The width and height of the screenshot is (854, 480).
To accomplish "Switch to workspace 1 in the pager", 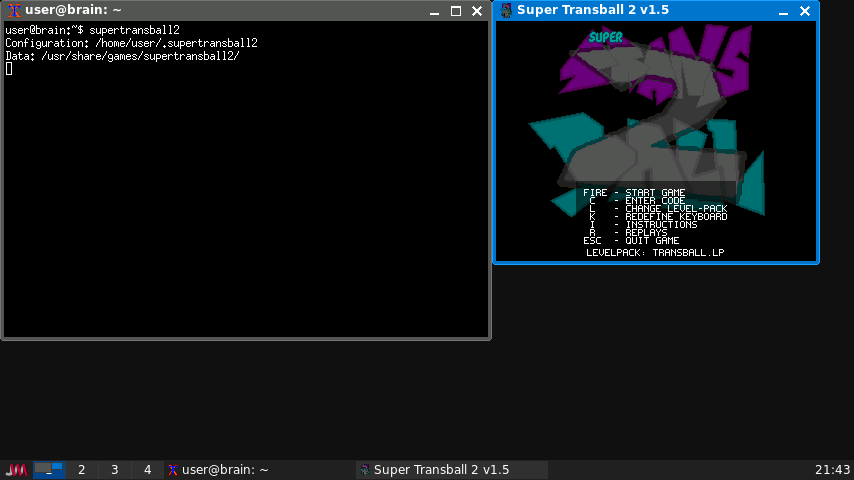I will coord(49,470).
